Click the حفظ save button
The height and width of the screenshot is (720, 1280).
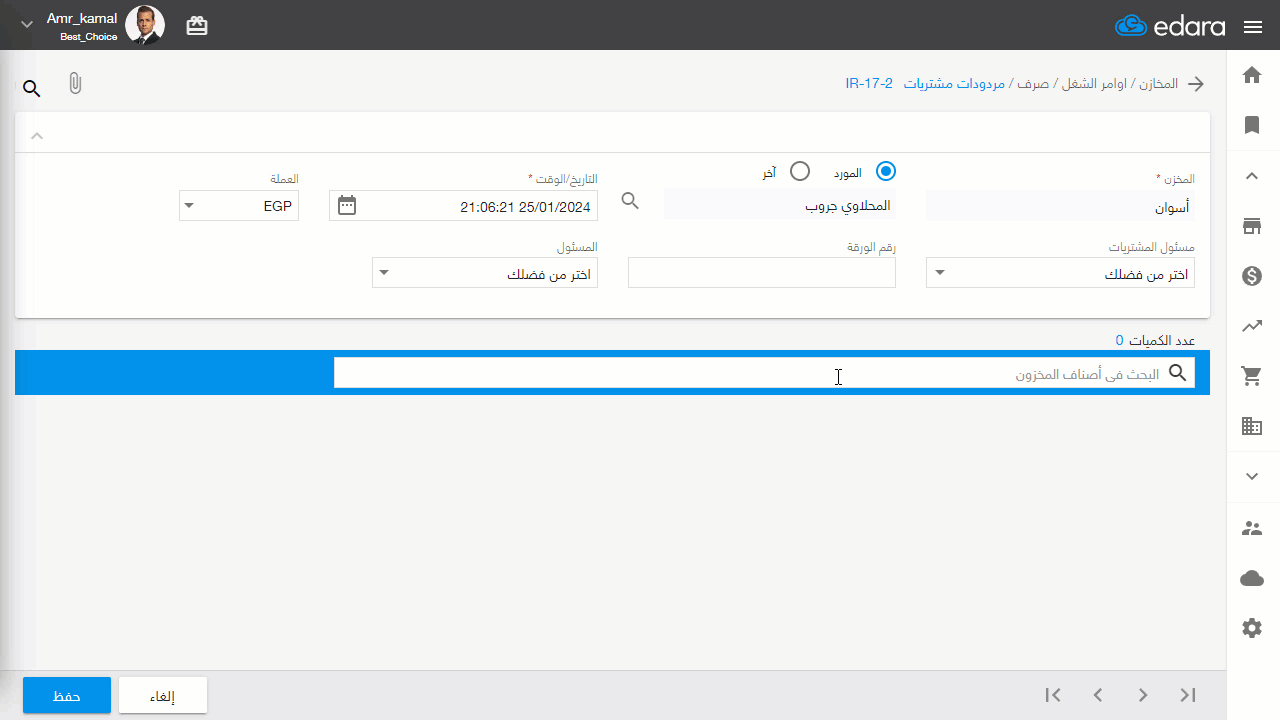[67, 695]
